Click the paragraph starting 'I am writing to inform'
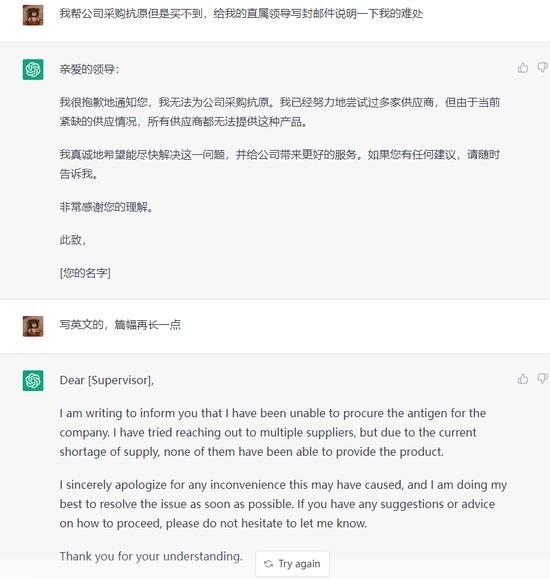Viewport: 550px width, 579px height. pos(273,432)
